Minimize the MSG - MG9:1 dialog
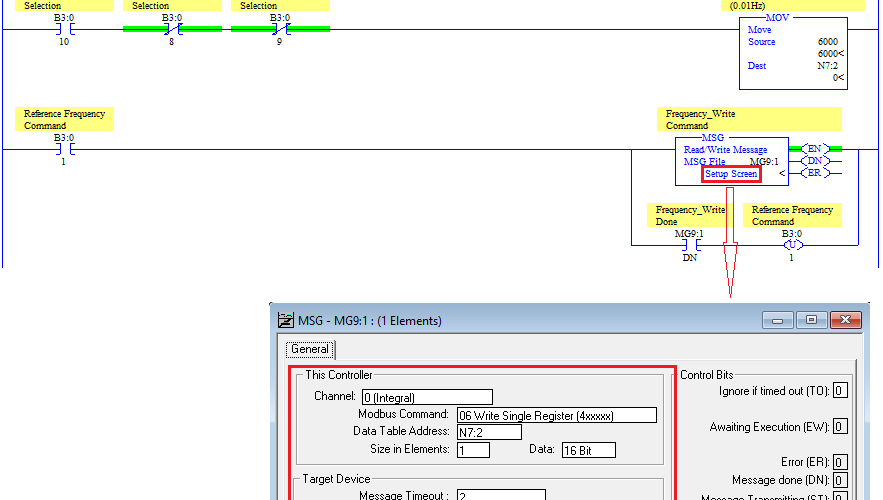 tap(778, 320)
